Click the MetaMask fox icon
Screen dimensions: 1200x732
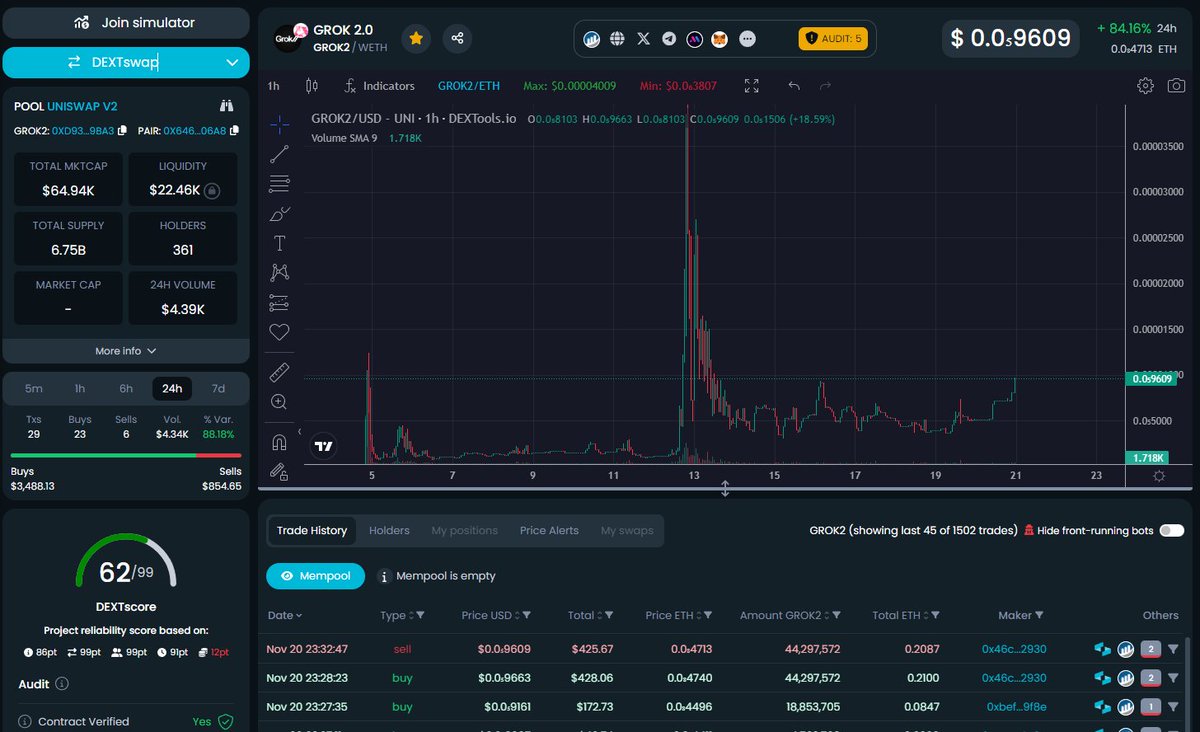pos(720,39)
